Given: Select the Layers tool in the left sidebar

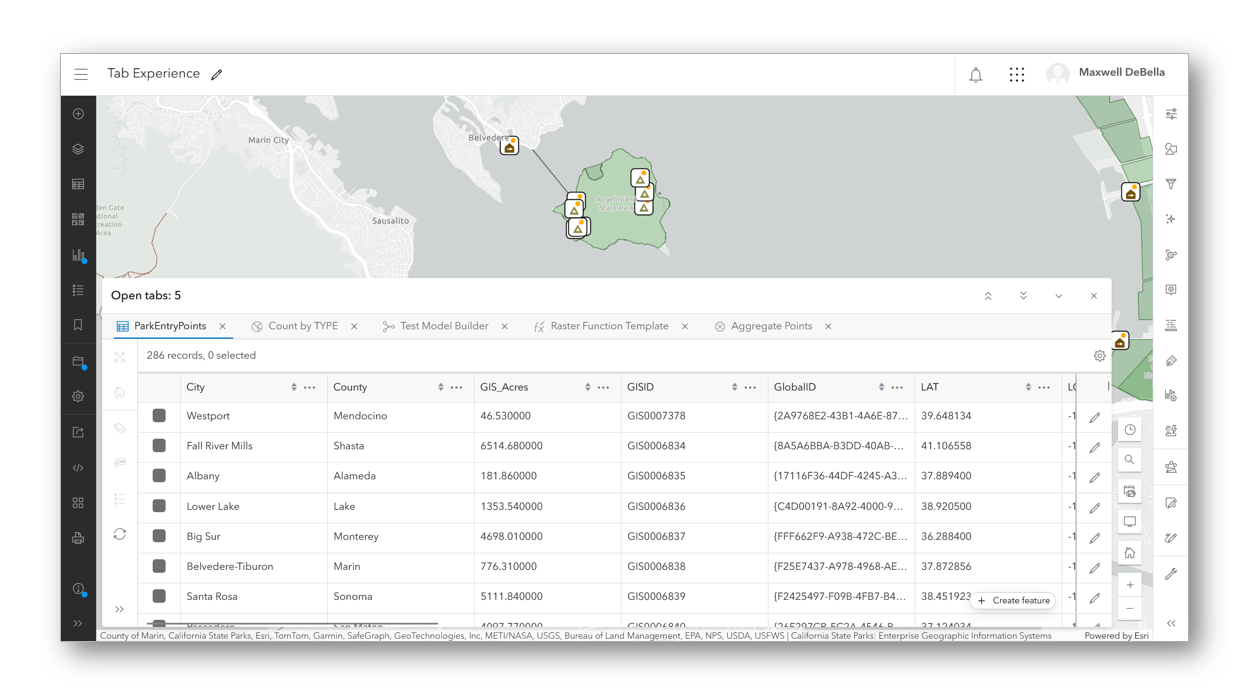Looking at the screenshot, I should [78, 149].
